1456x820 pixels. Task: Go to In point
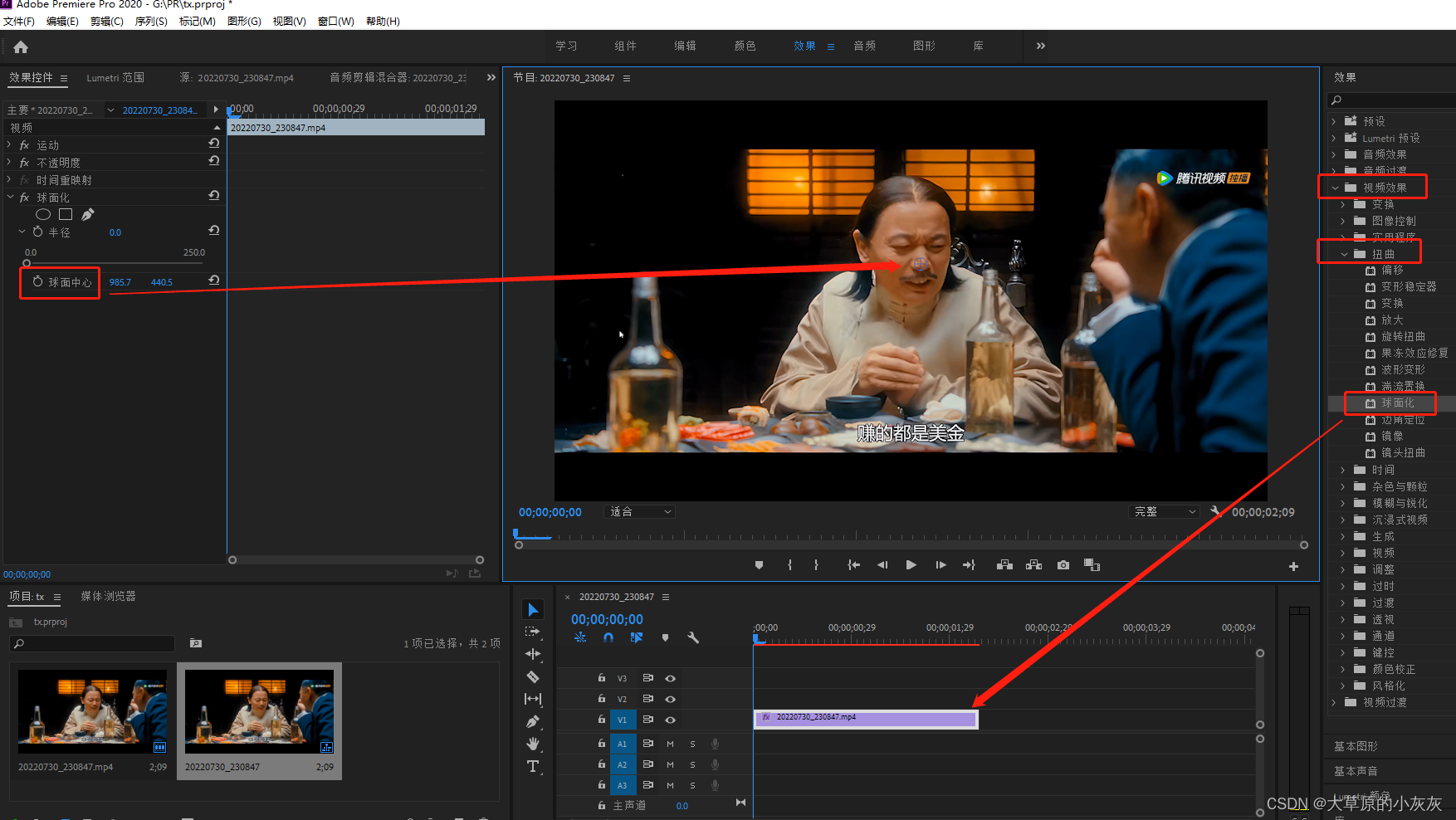click(x=853, y=565)
